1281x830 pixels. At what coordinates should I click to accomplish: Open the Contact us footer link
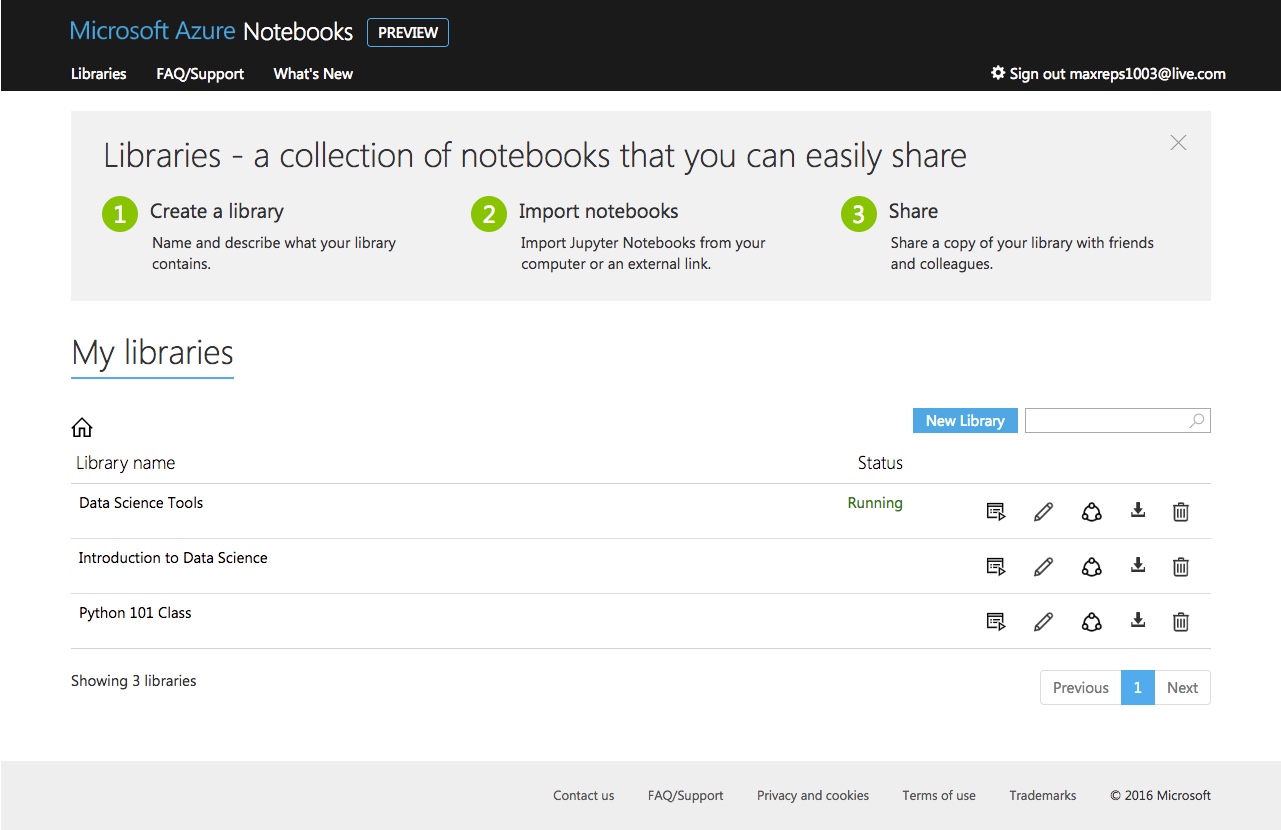pyautogui.click(x=584, y=796)
